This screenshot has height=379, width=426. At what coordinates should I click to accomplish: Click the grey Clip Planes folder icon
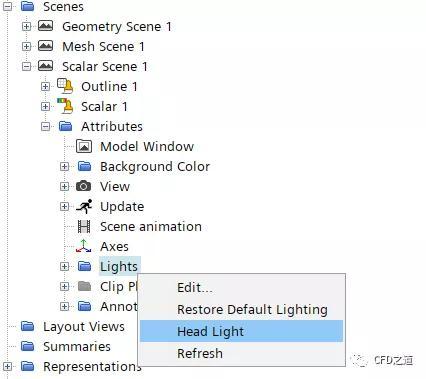pyautogui.click(x=84, y=286)
